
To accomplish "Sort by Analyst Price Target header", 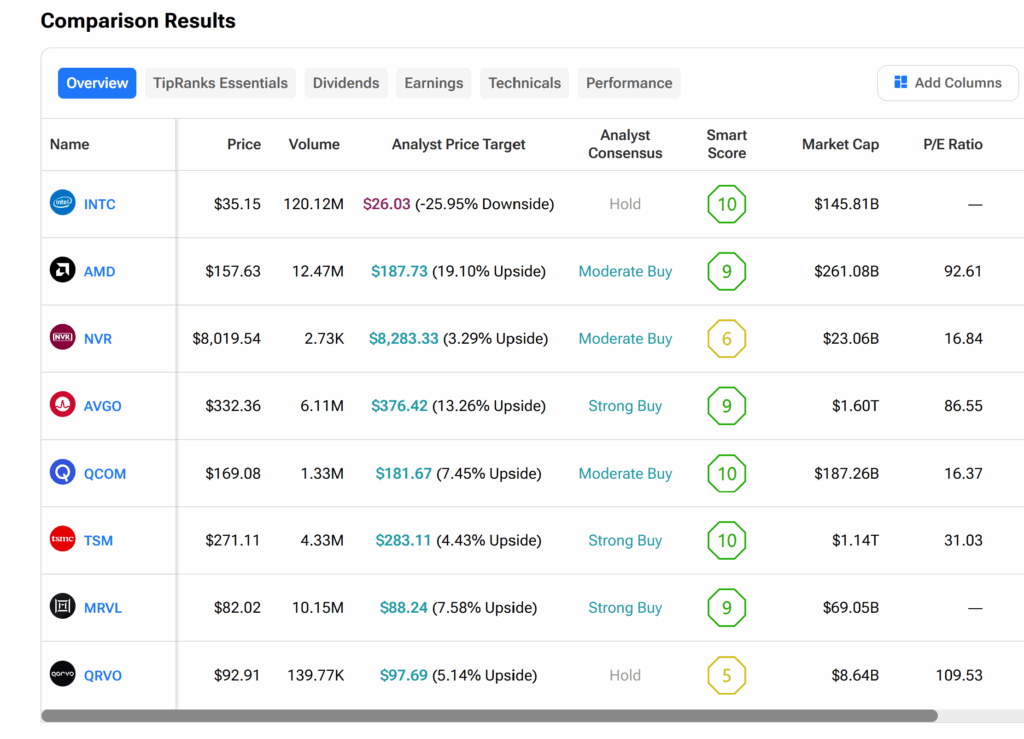I will (x=458, y=144).
